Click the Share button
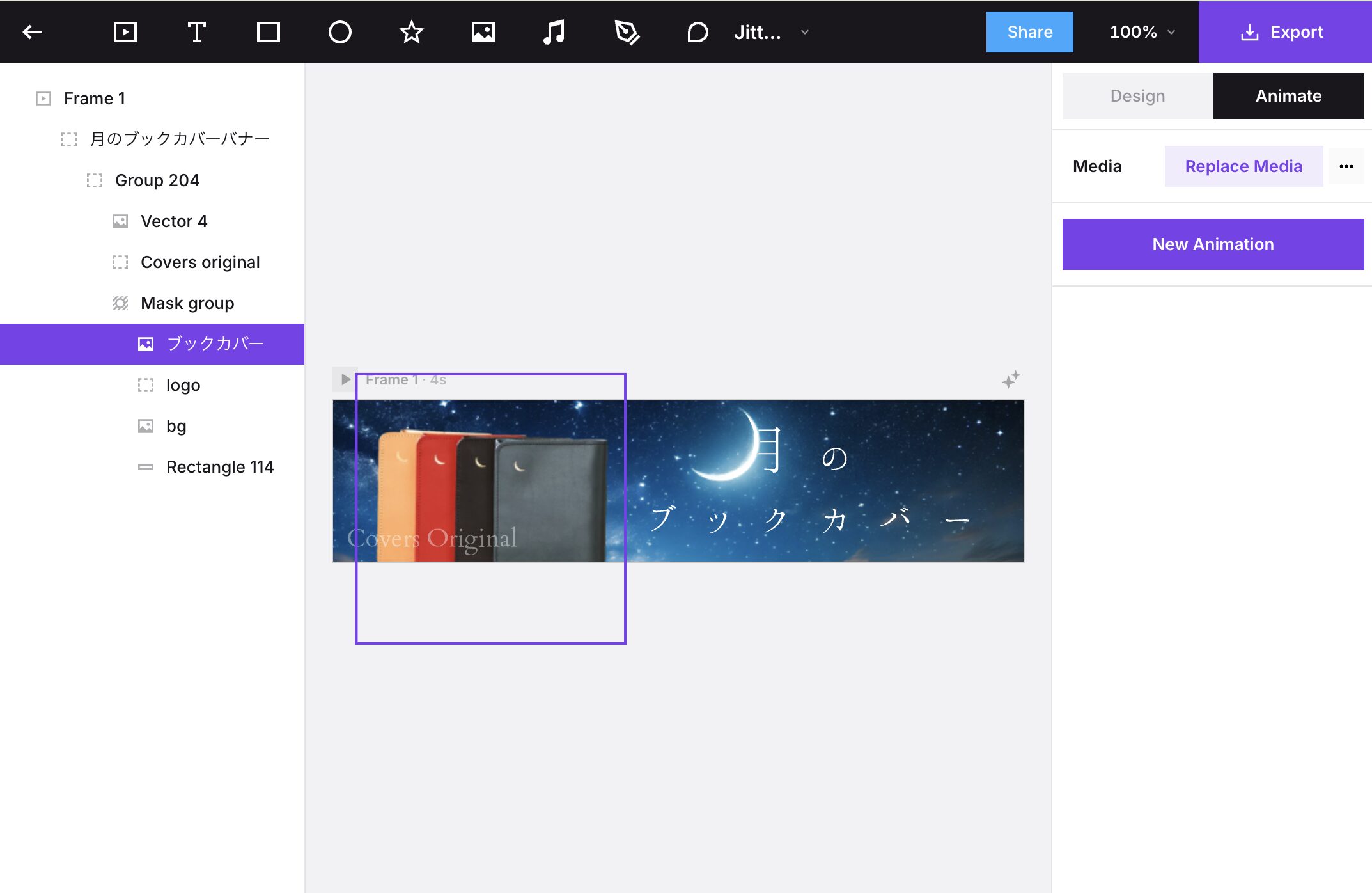Viewport: 1372px width, 893px height. [1029, 32]
